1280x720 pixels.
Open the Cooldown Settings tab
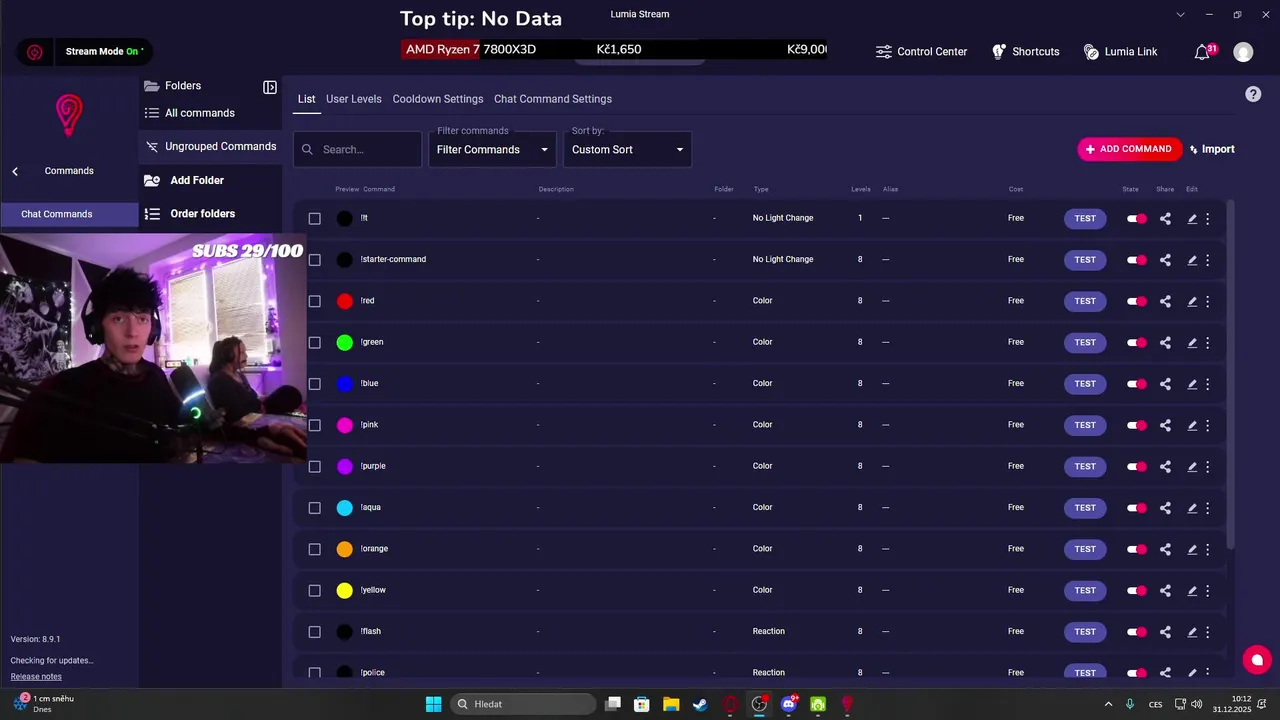coord(438,99)
